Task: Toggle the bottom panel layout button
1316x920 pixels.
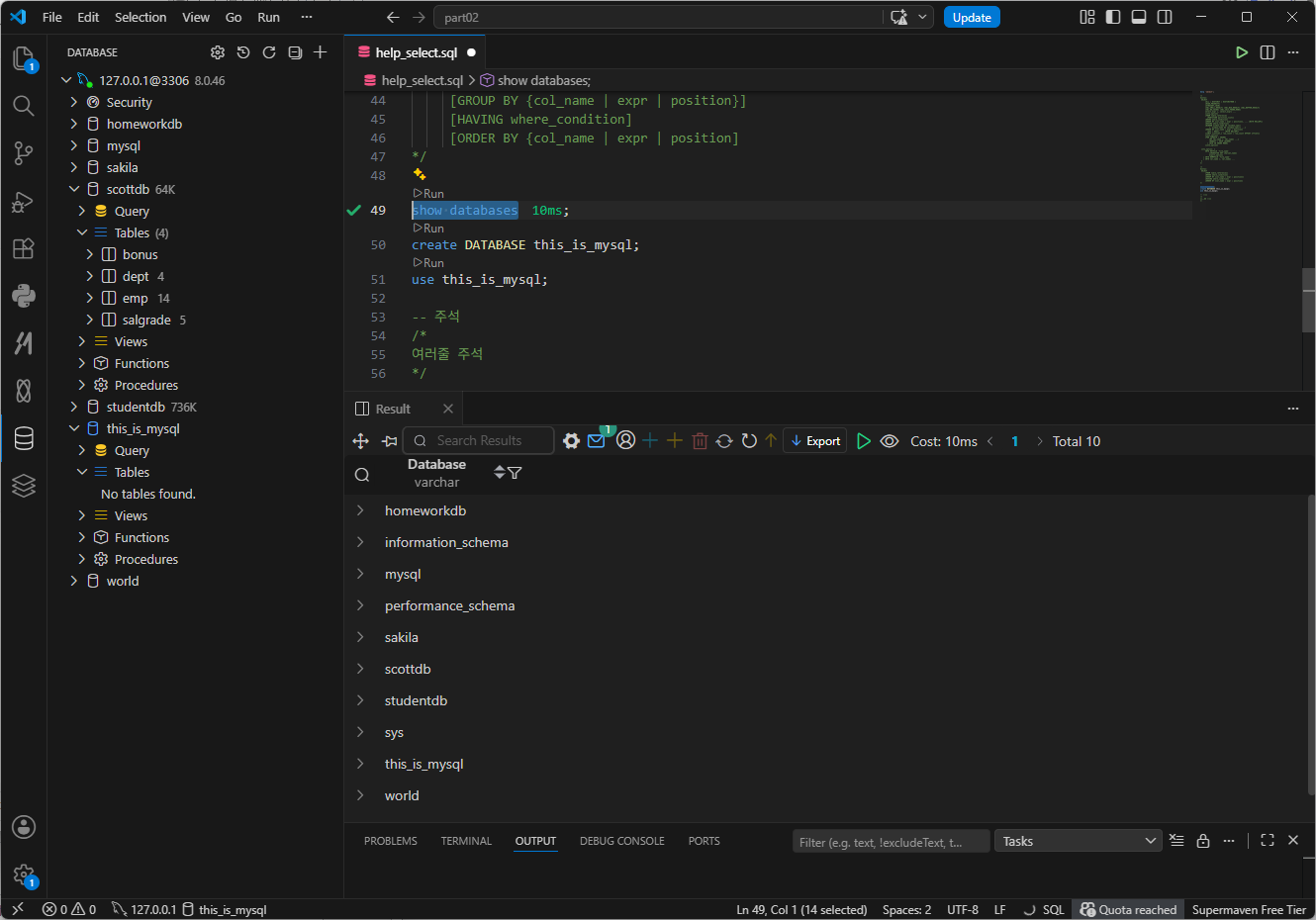Action: pos(1139,17)
